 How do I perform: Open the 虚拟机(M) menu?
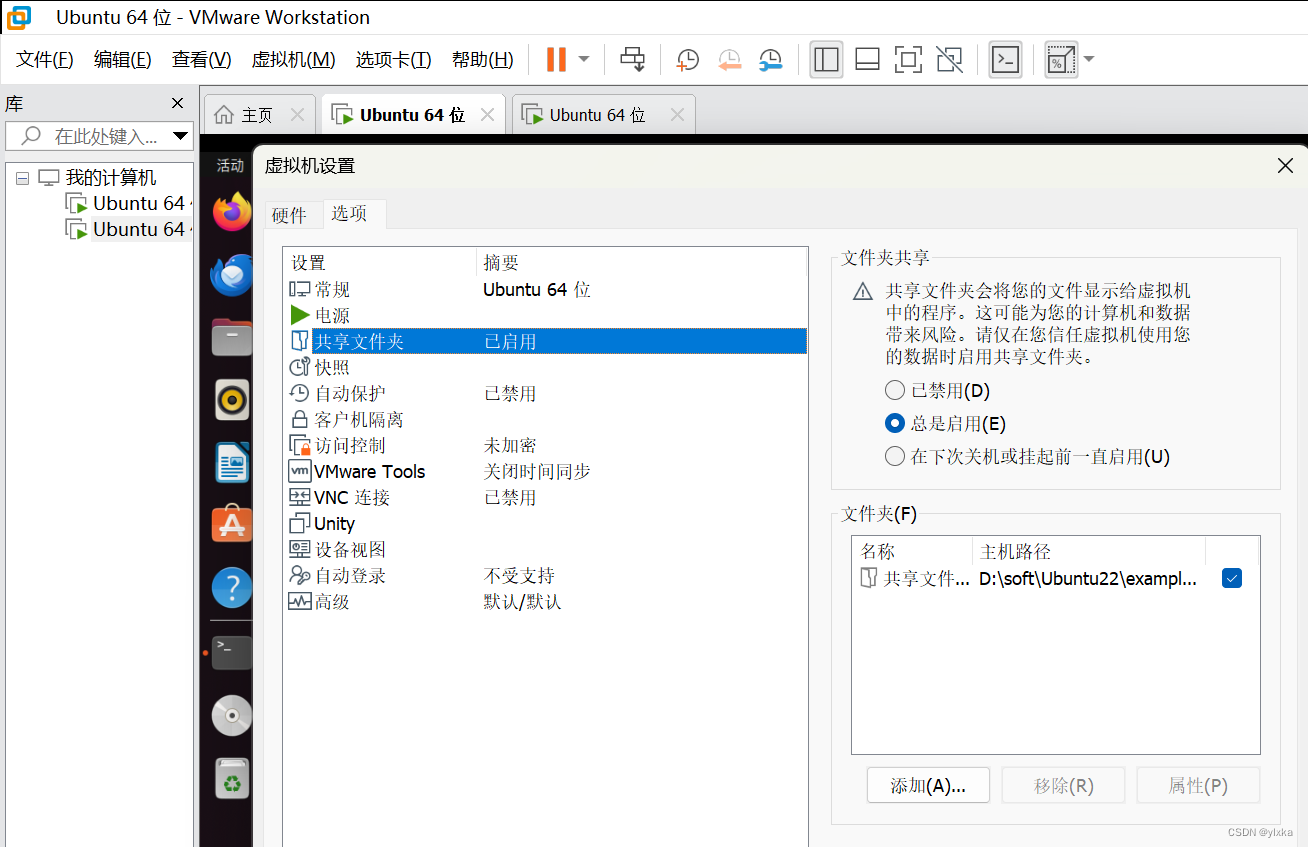point(293,60)
